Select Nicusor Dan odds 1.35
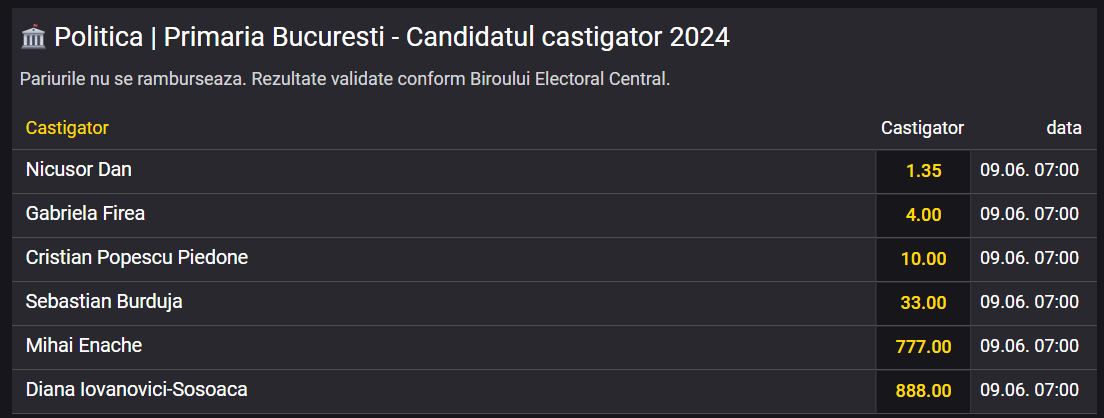The height and width of the screenshot is (418, 1104). tap(923, 171)
